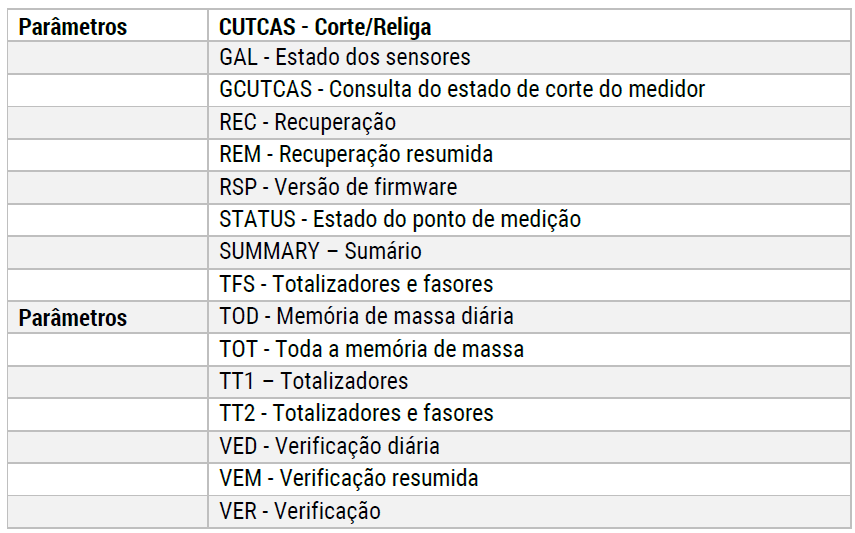This screenshot has width=855, height=533.
Task: Click VEM - Verificação resumida
Action: coord(349,478)
